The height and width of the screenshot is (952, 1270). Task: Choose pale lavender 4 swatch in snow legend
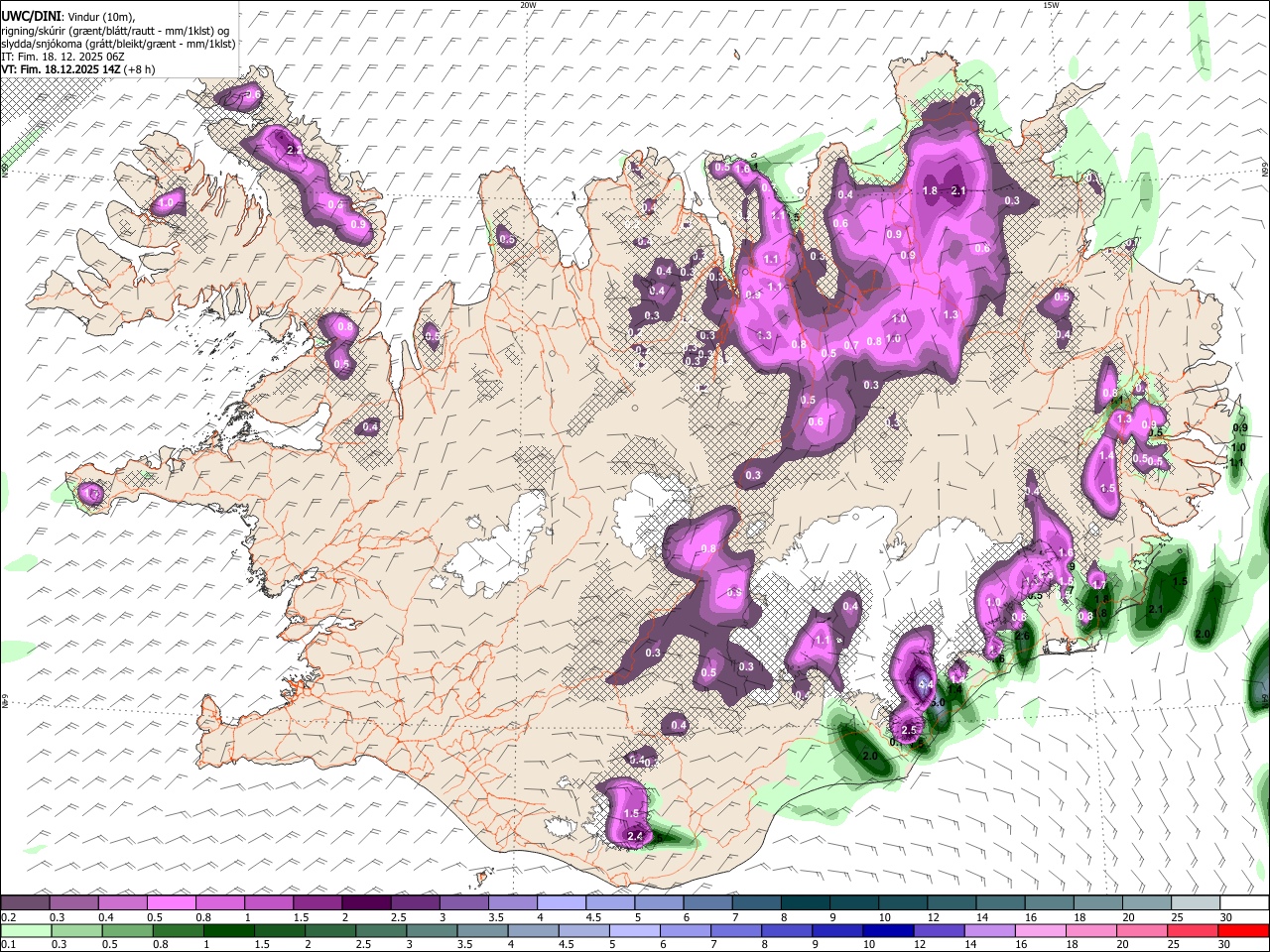tap(561, 903)
